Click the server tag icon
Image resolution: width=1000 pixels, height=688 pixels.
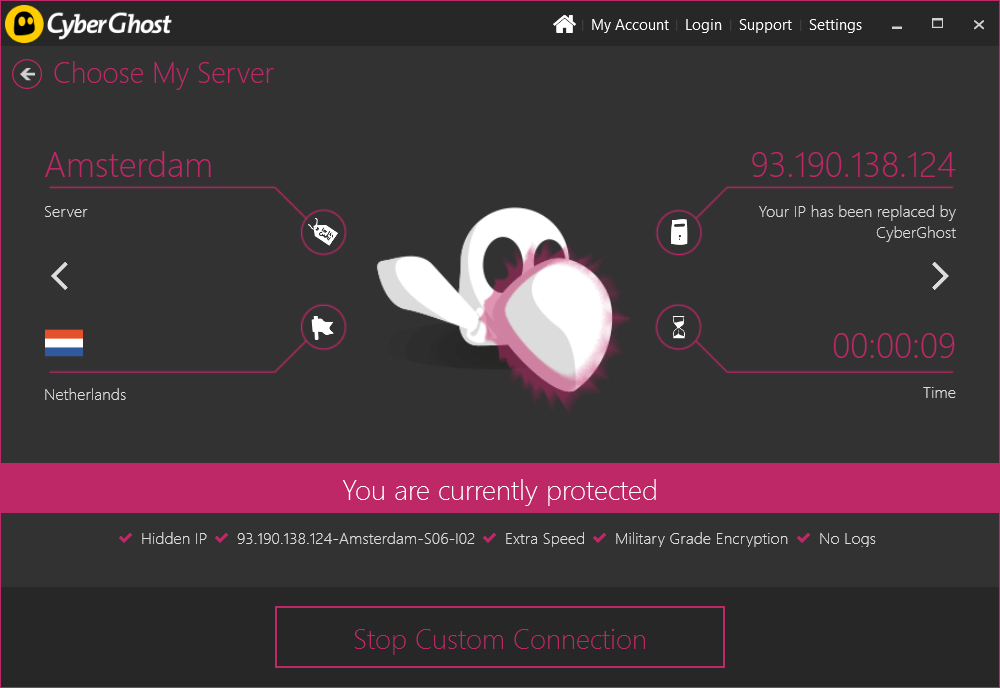(x=323, y=231)
